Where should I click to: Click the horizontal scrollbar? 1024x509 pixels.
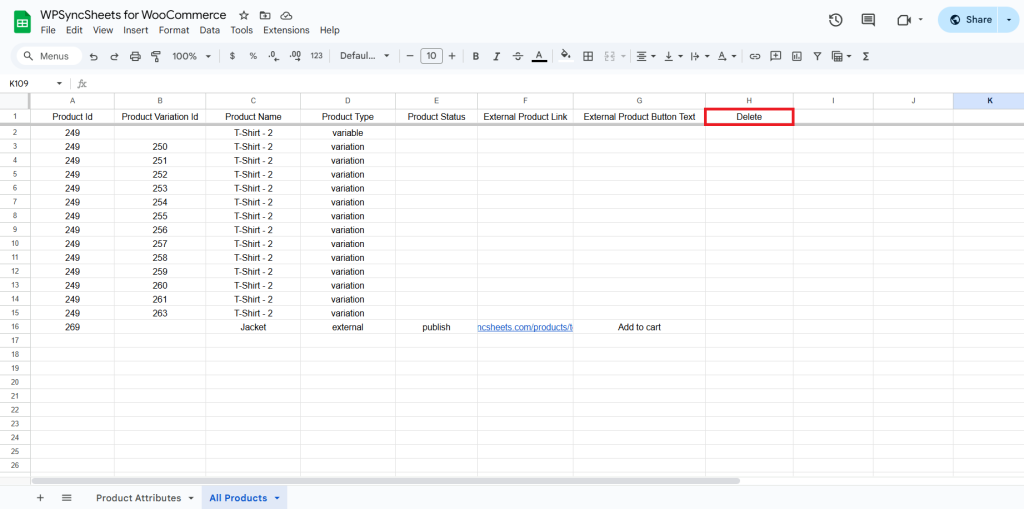(x=385, y=481)
